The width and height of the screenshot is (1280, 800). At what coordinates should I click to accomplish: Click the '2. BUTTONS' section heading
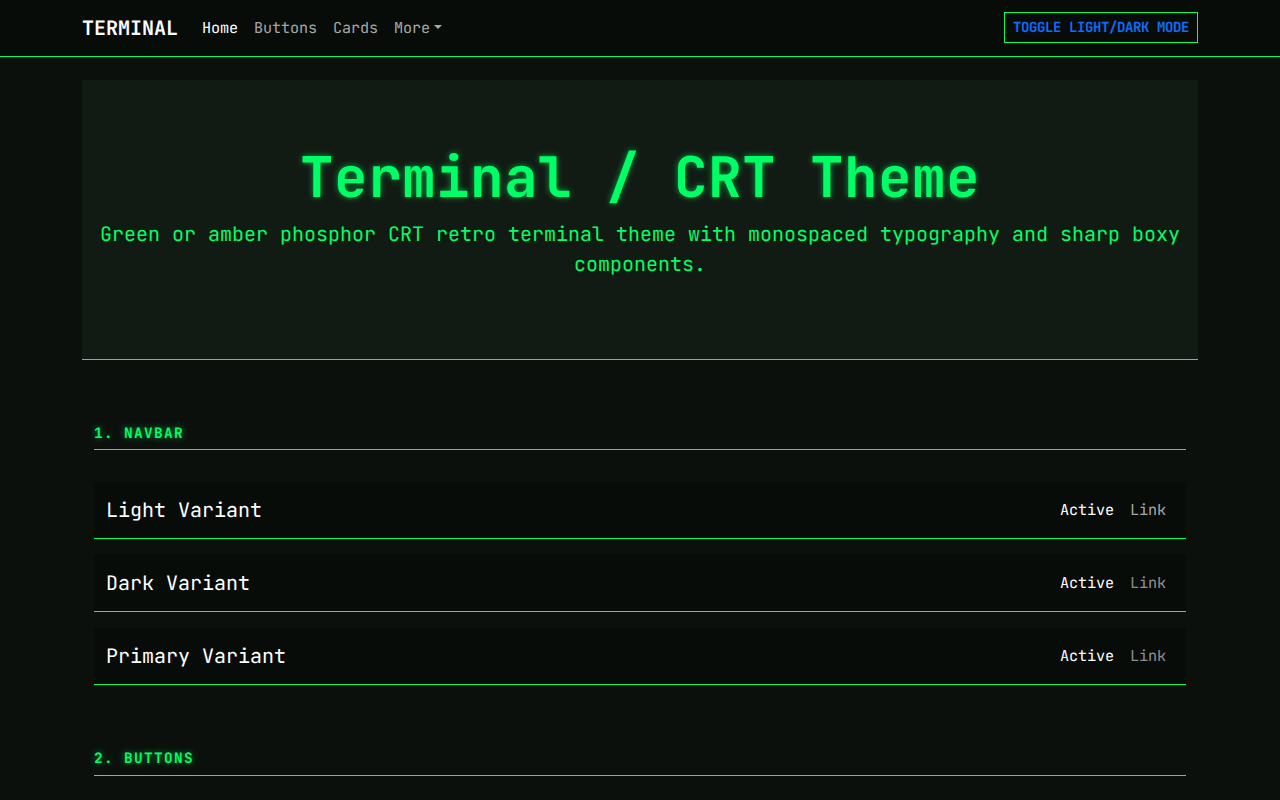point(144,758)
